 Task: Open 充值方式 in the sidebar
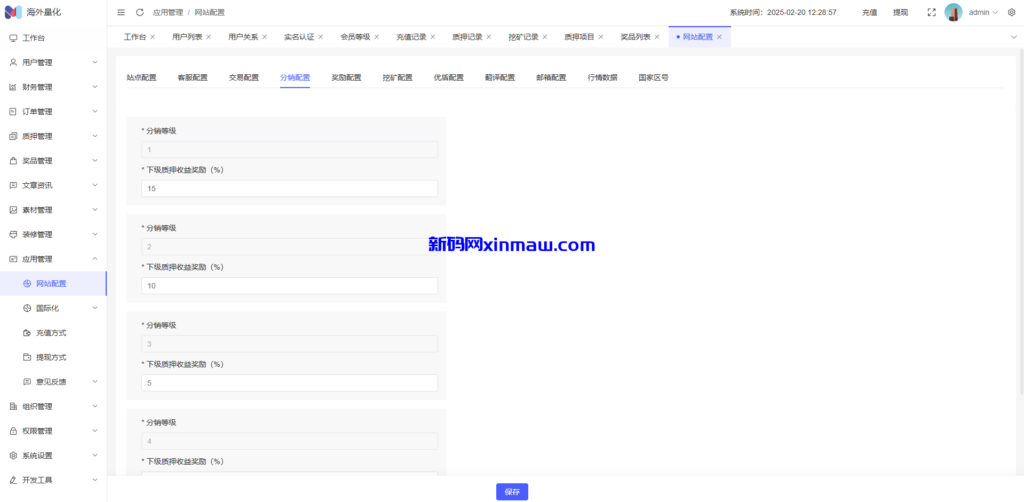[x=54, y=333]
